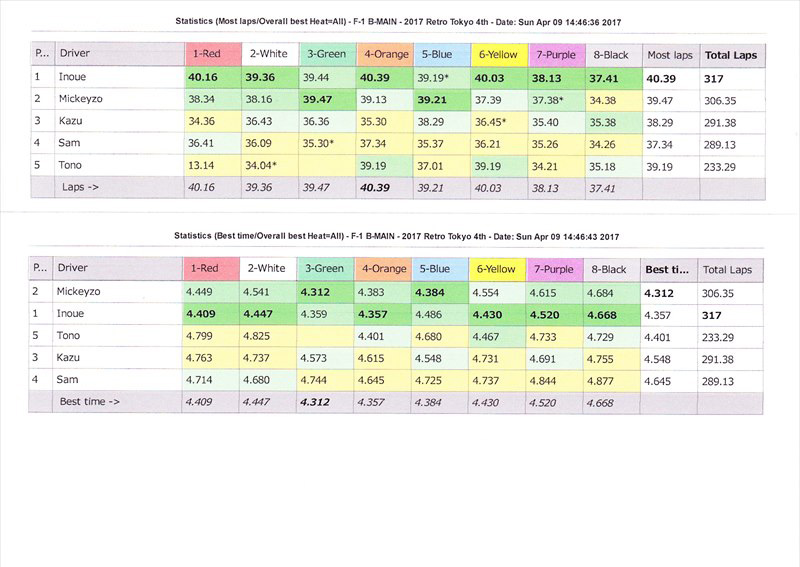Click Mickeyzo's 37.38* cell under 7-Purple

550,99
